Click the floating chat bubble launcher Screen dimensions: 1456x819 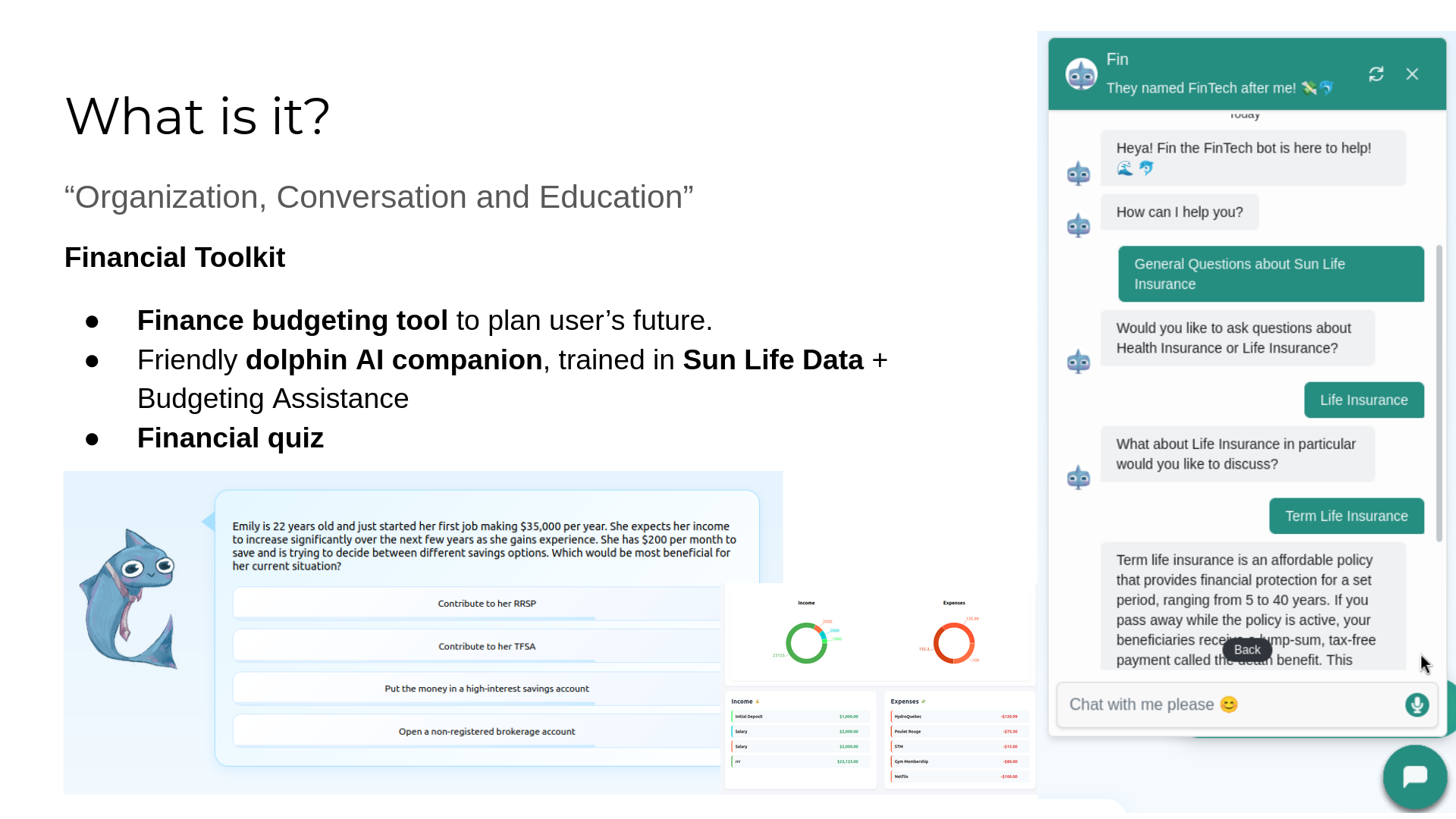(x=1414, y=777)
